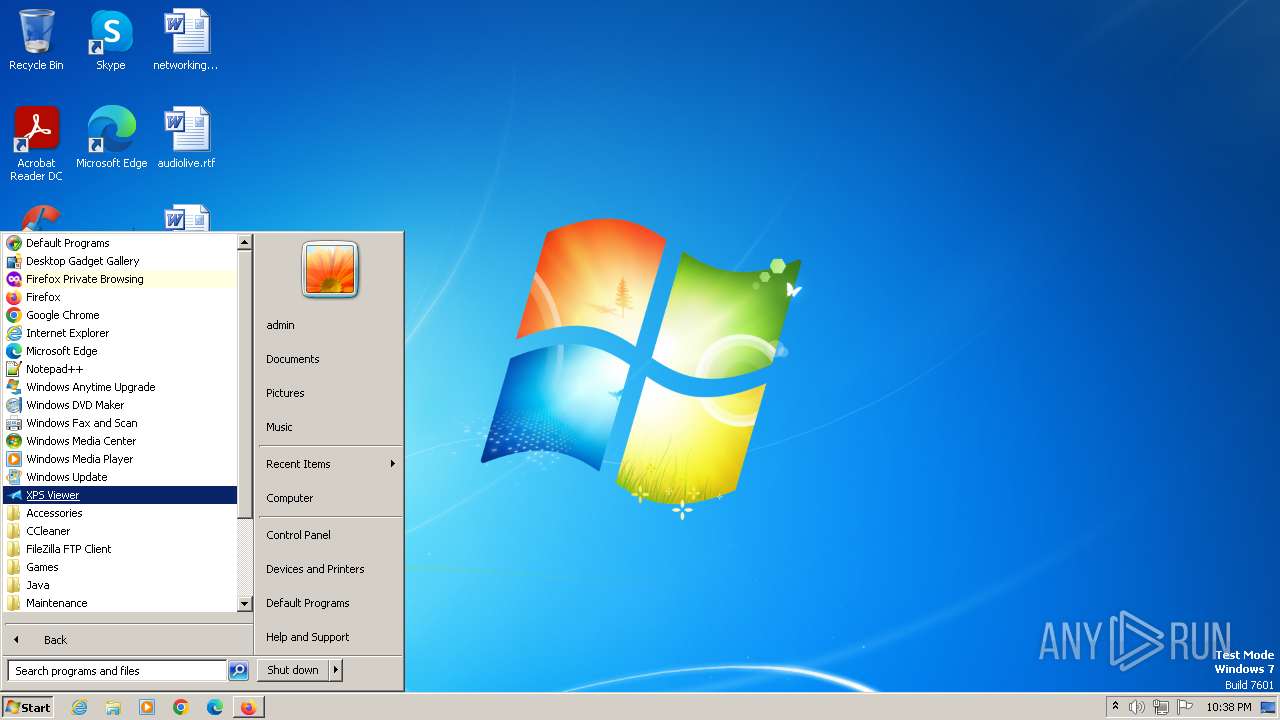Click the volume speaker tray icon
The height and width of the screenshot is (720, 1280).
1137,707
